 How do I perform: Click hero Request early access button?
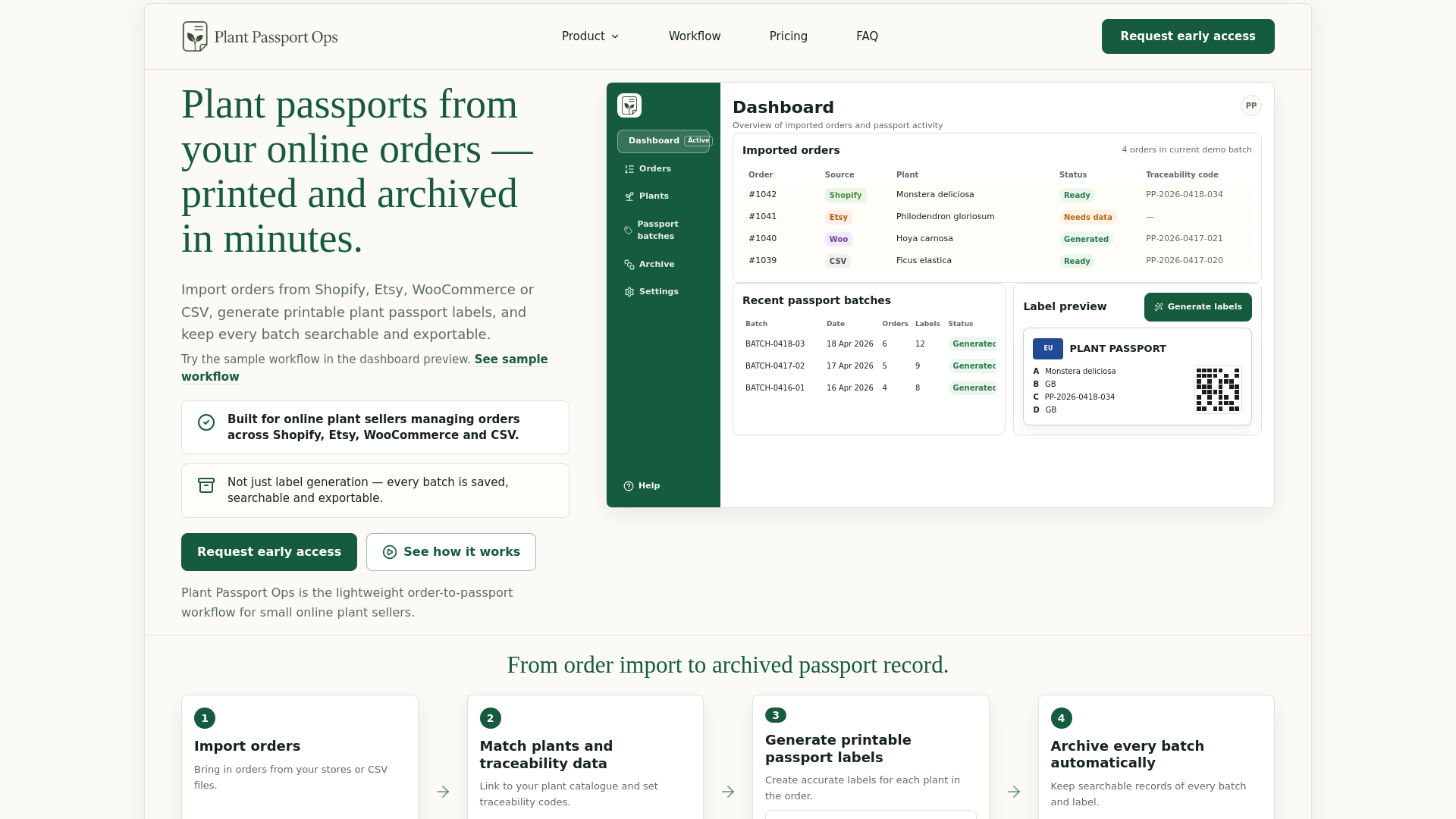point(269,552)
